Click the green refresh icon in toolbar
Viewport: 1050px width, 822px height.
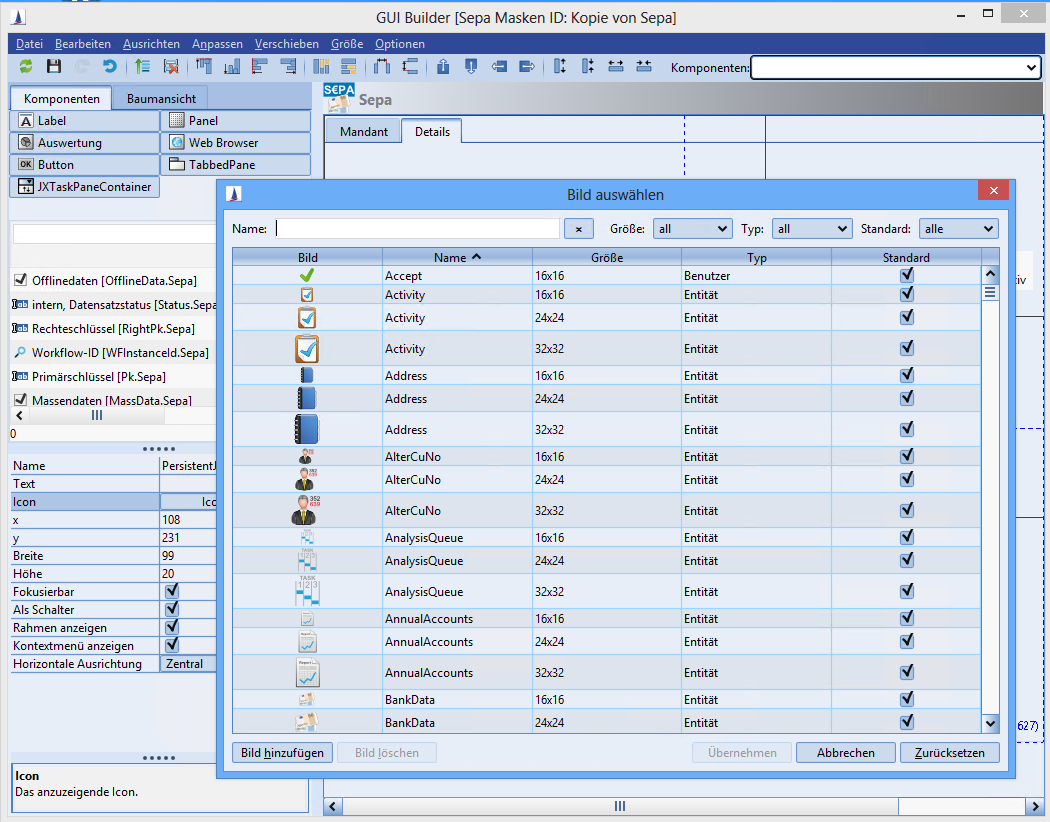tap(26, 67)
